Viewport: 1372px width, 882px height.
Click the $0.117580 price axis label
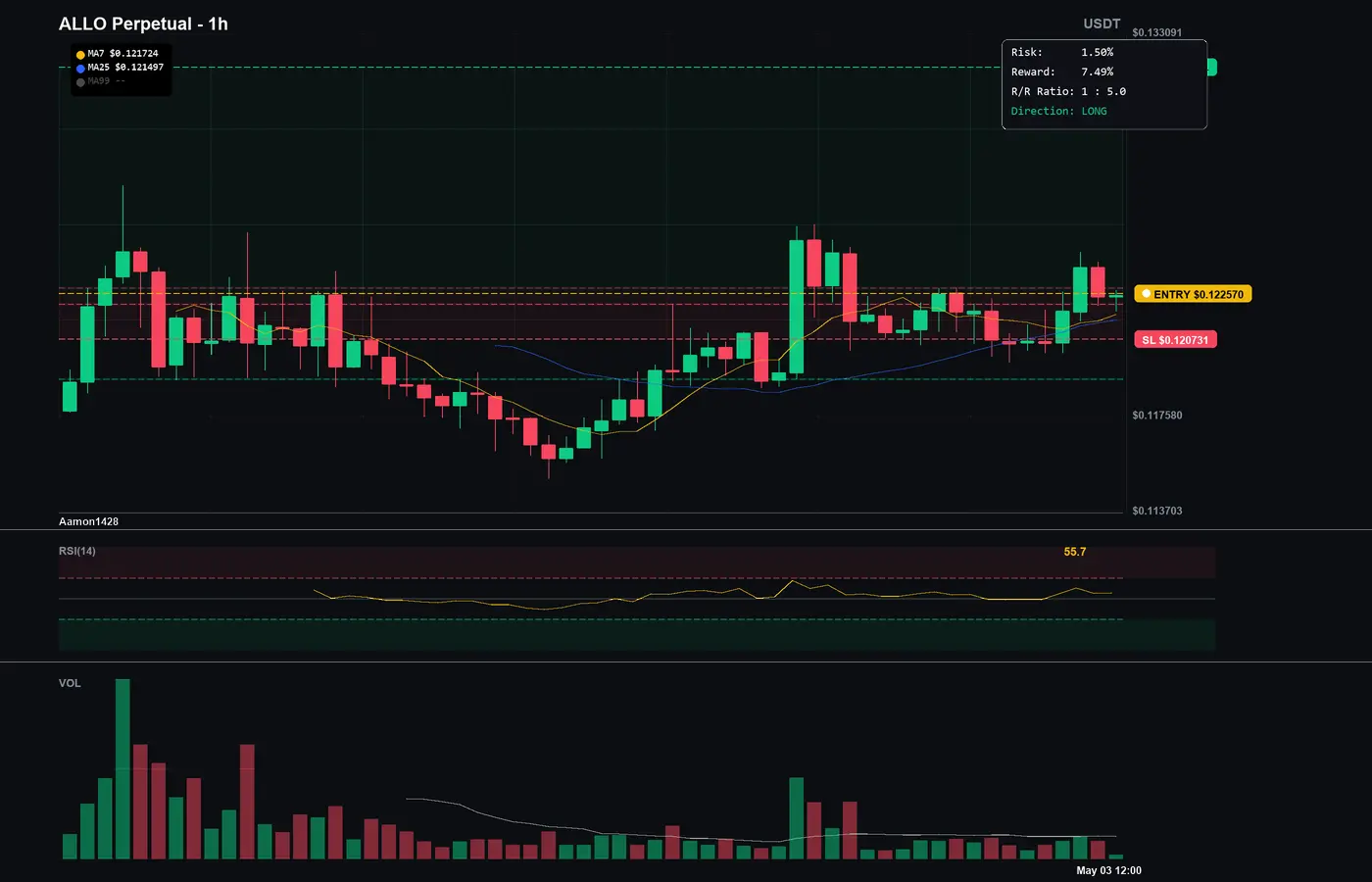(x=1156, y=416)
